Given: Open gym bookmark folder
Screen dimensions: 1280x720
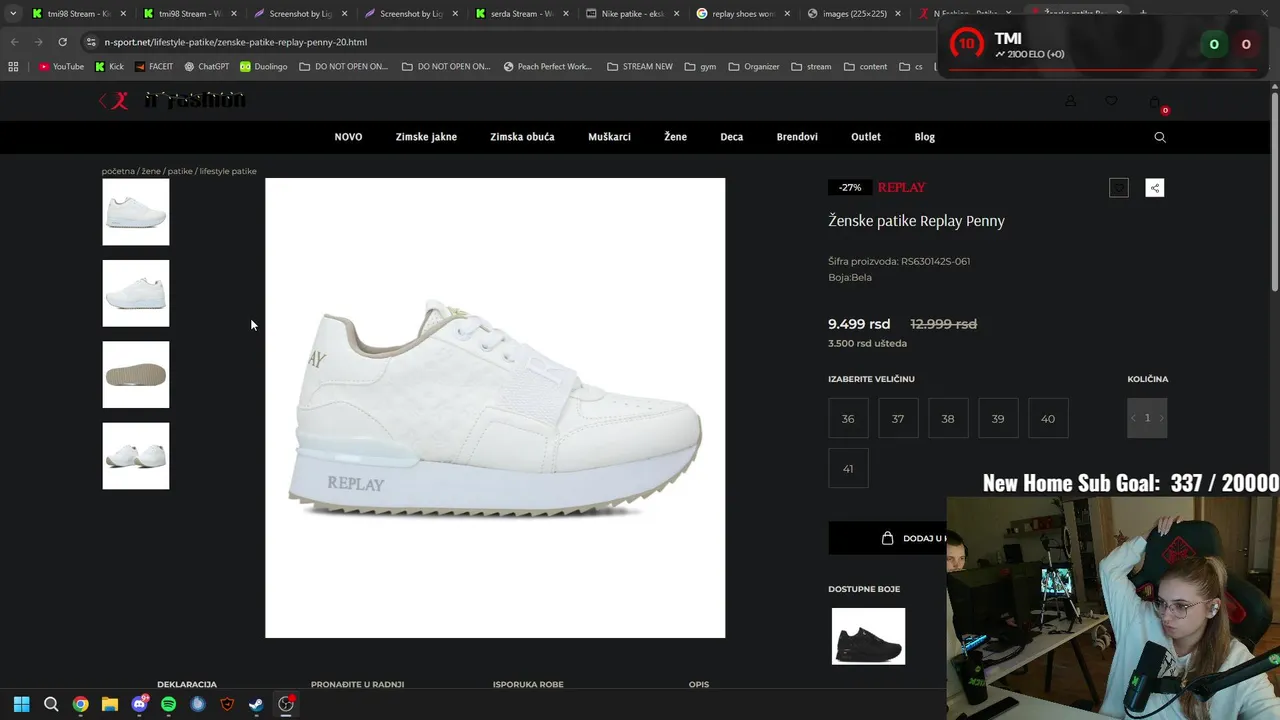Looking at the screenshot, I should [x=701, y=67].
